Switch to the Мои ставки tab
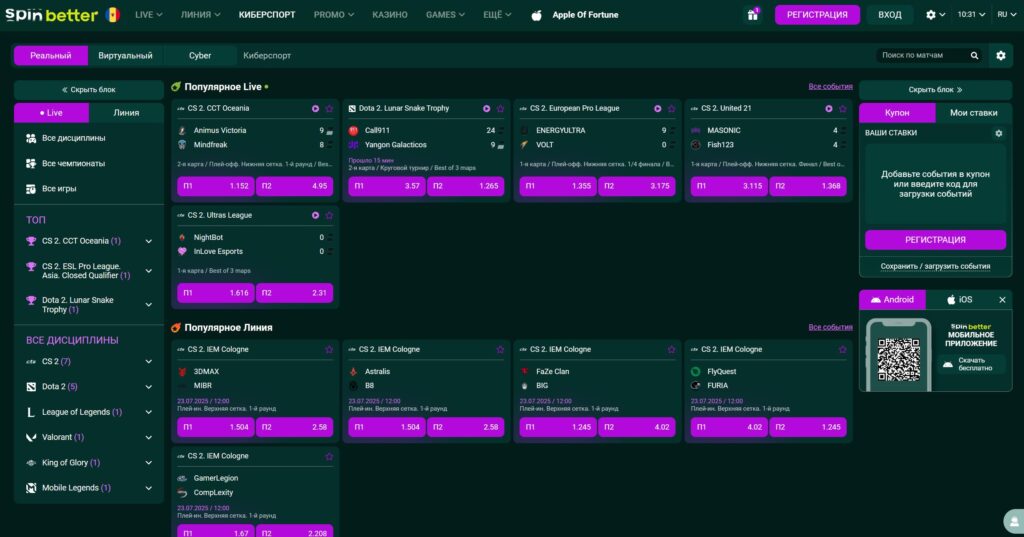1024x537 pixels. 973,113
